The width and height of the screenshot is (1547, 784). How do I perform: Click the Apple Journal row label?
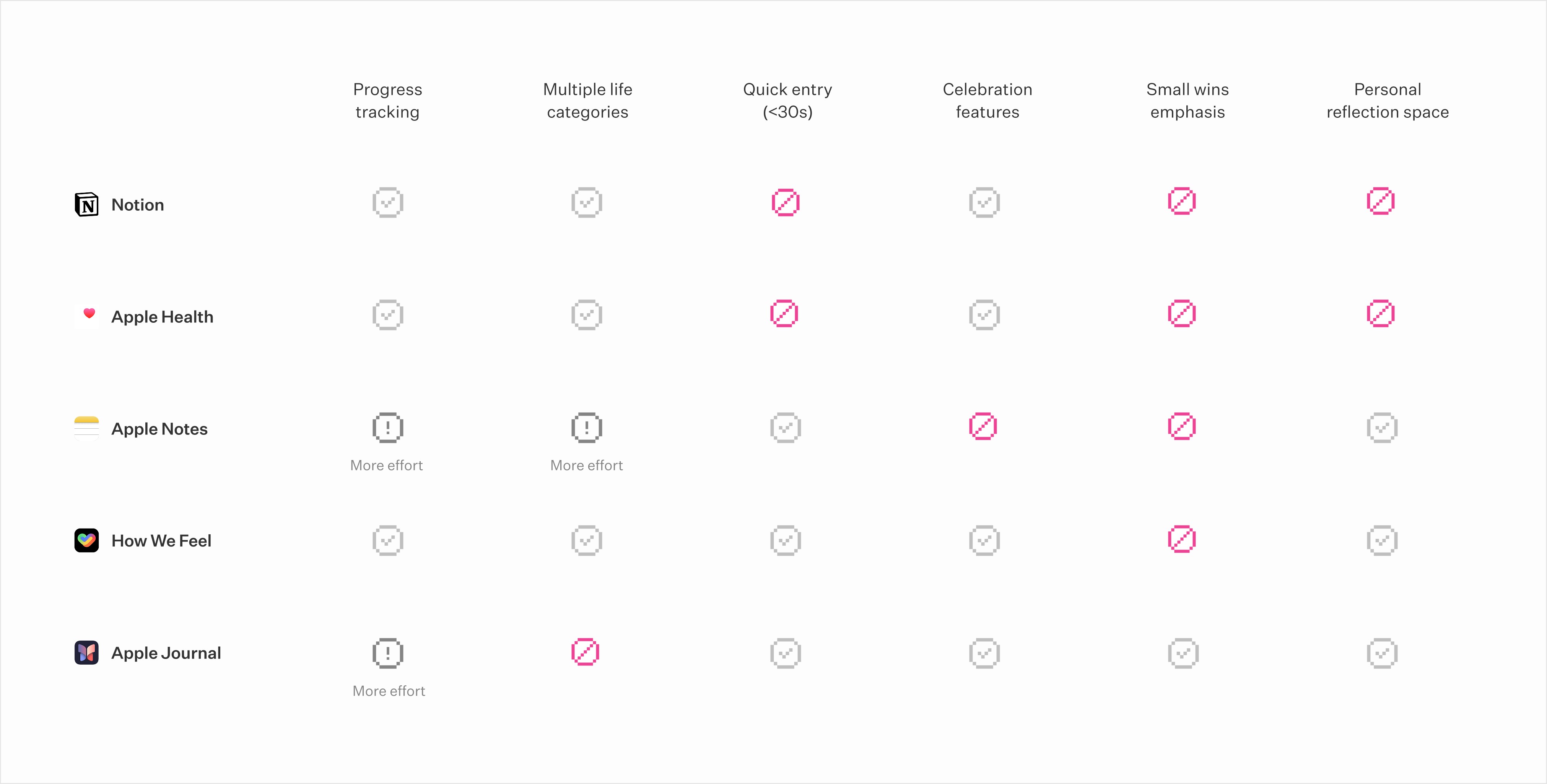(x=166, y=653)
